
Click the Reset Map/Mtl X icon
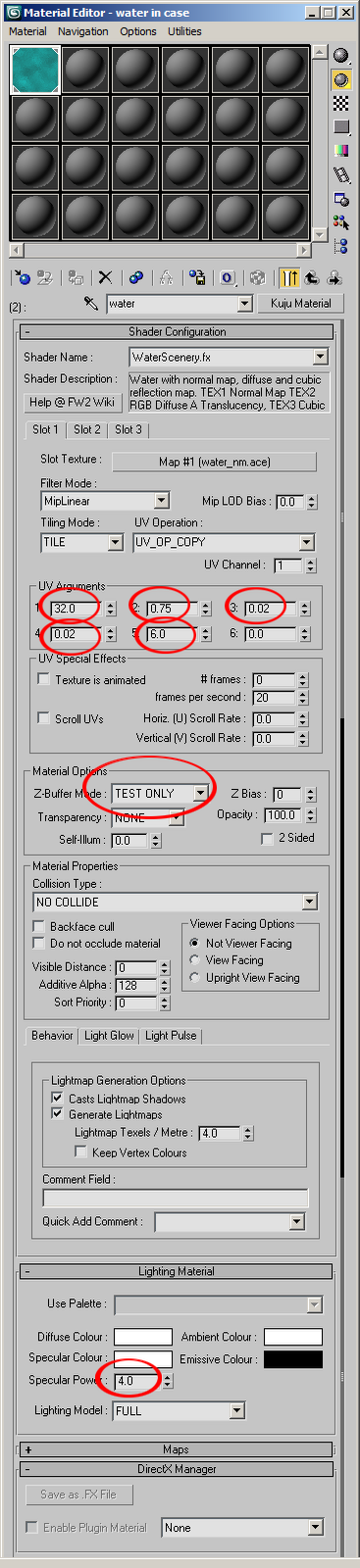[x=106, y=278]
